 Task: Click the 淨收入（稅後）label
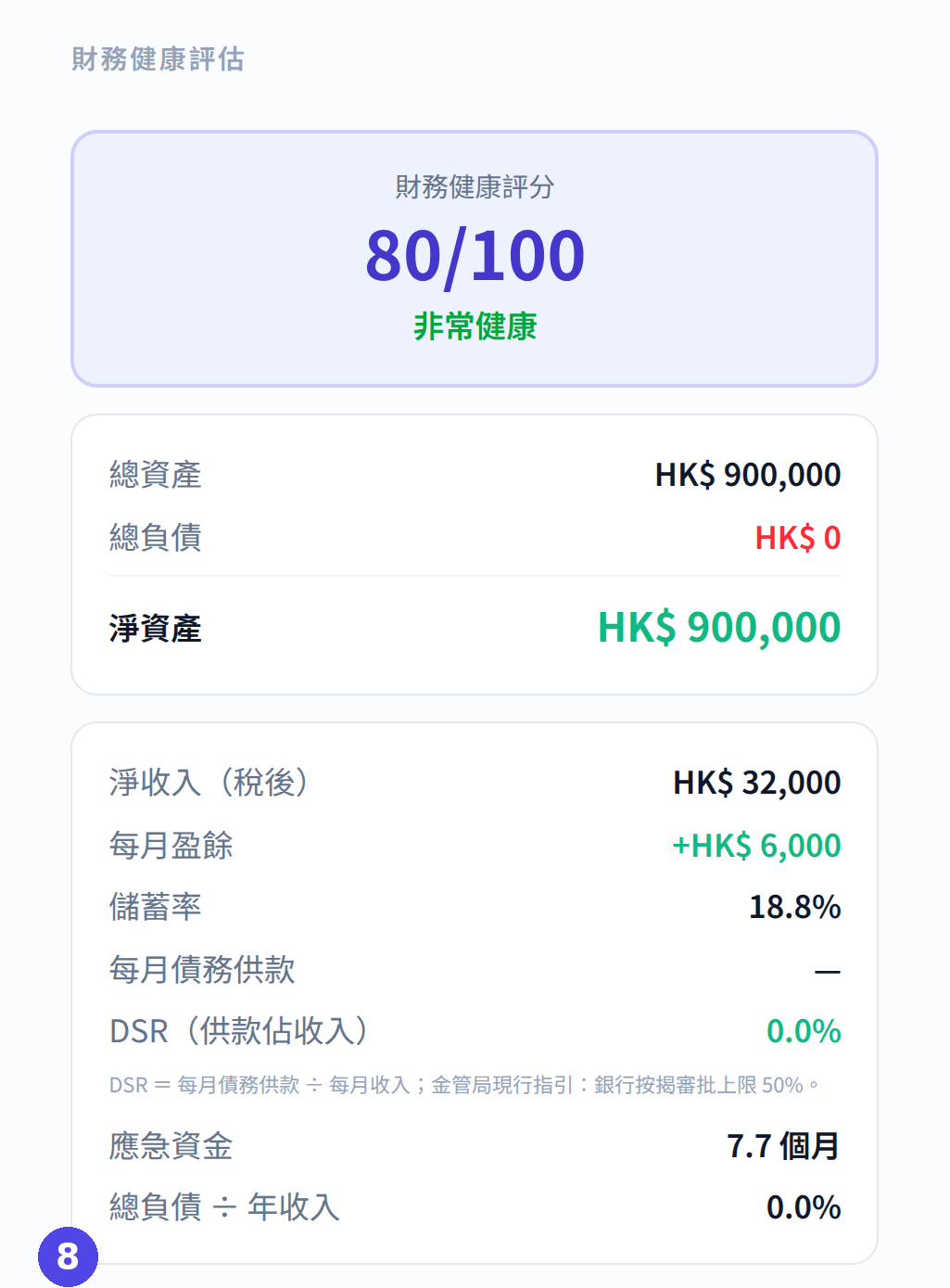[x=209, y=783]
